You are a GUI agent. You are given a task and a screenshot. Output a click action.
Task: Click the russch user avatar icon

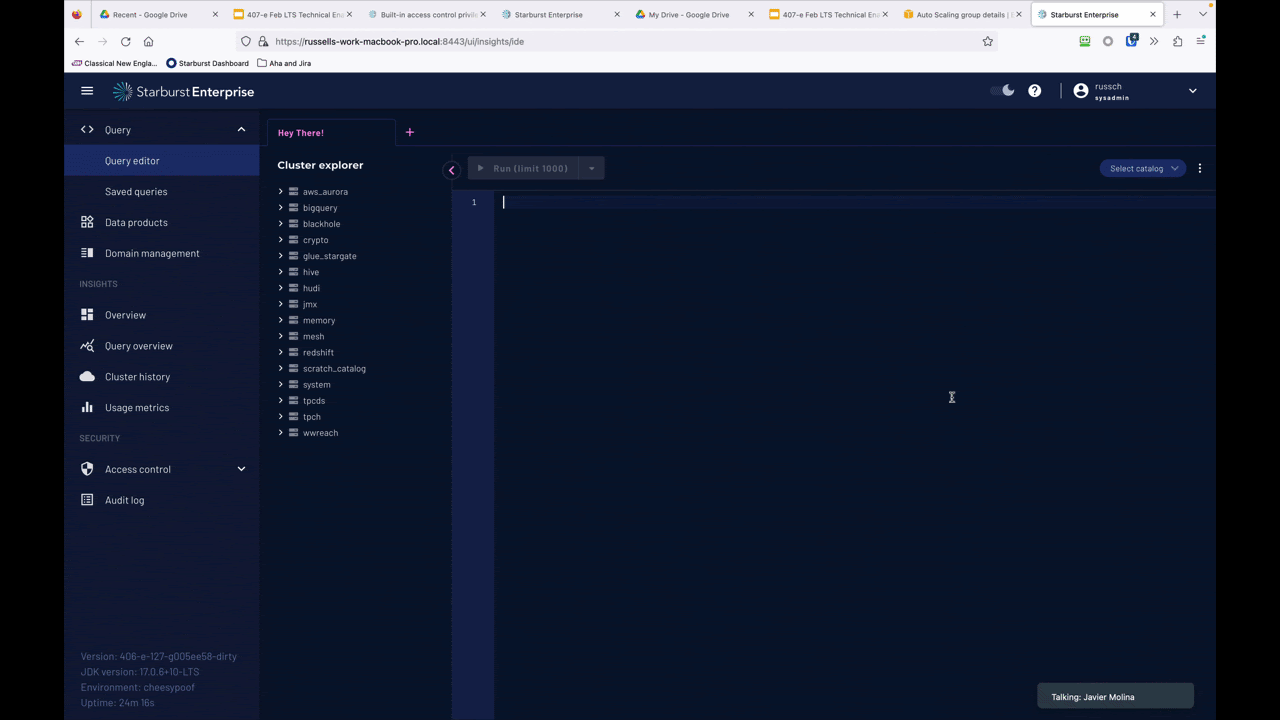pyautogui.click(x=1080, y=91)
